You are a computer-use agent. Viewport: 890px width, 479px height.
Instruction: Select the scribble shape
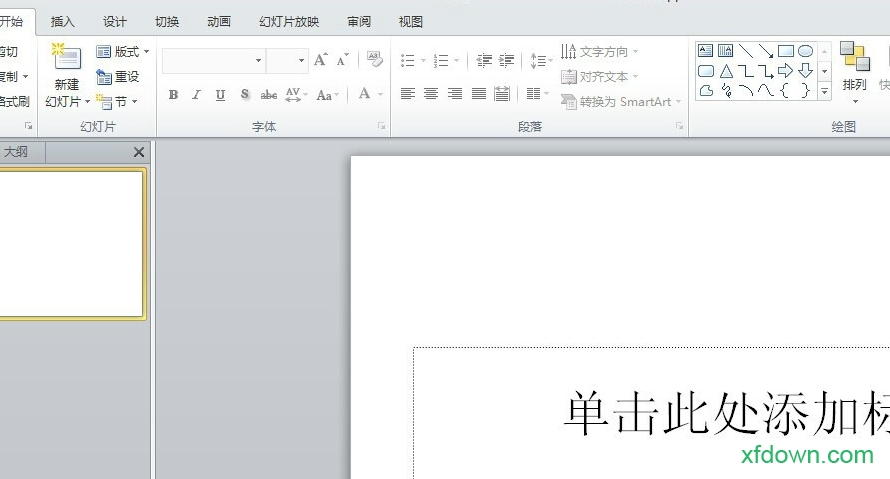pyautogui.click(x=727, y=90)
